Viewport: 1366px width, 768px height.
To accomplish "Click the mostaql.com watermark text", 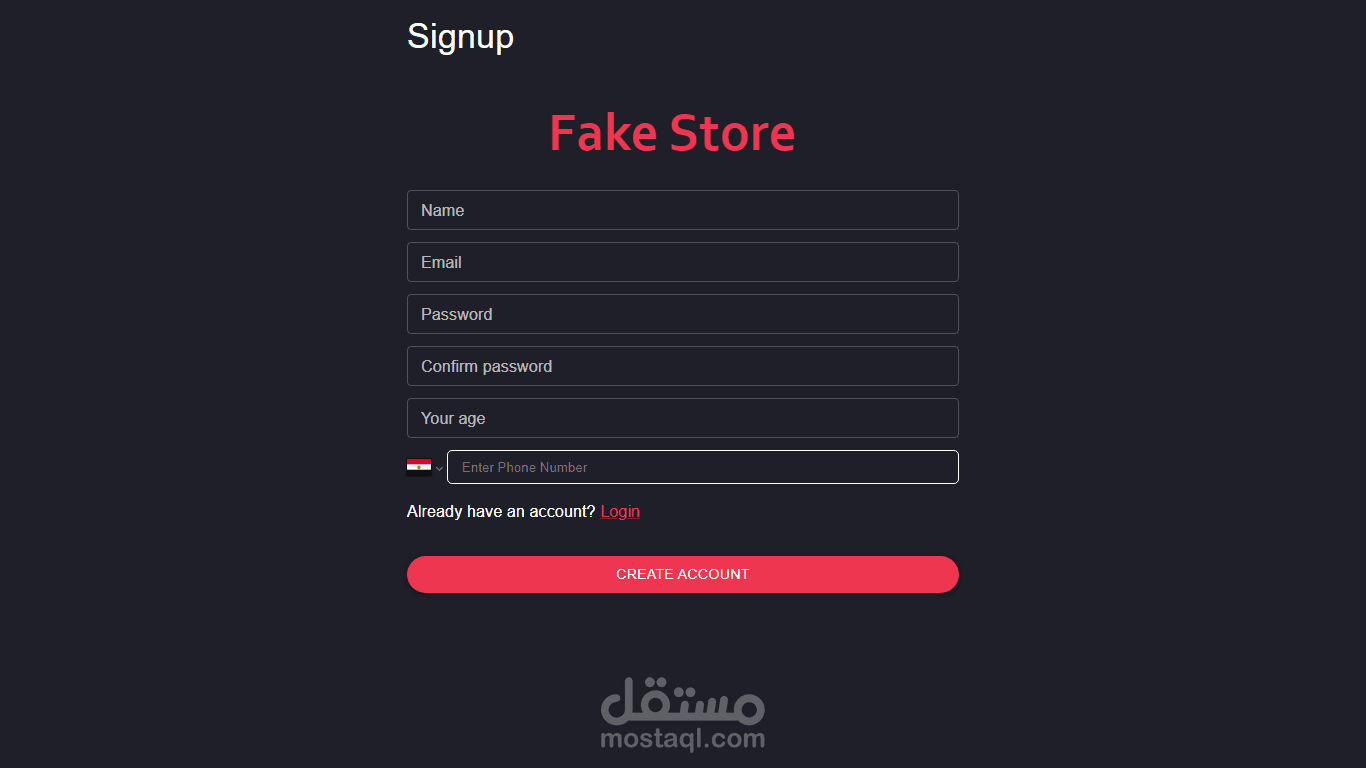I will click(x=683, y=739).
